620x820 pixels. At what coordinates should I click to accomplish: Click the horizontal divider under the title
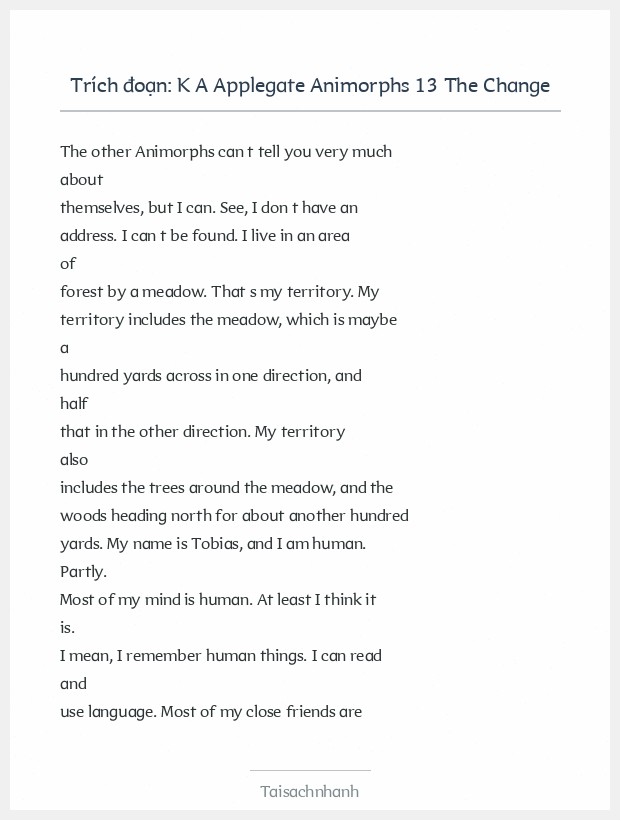(310, 111)
